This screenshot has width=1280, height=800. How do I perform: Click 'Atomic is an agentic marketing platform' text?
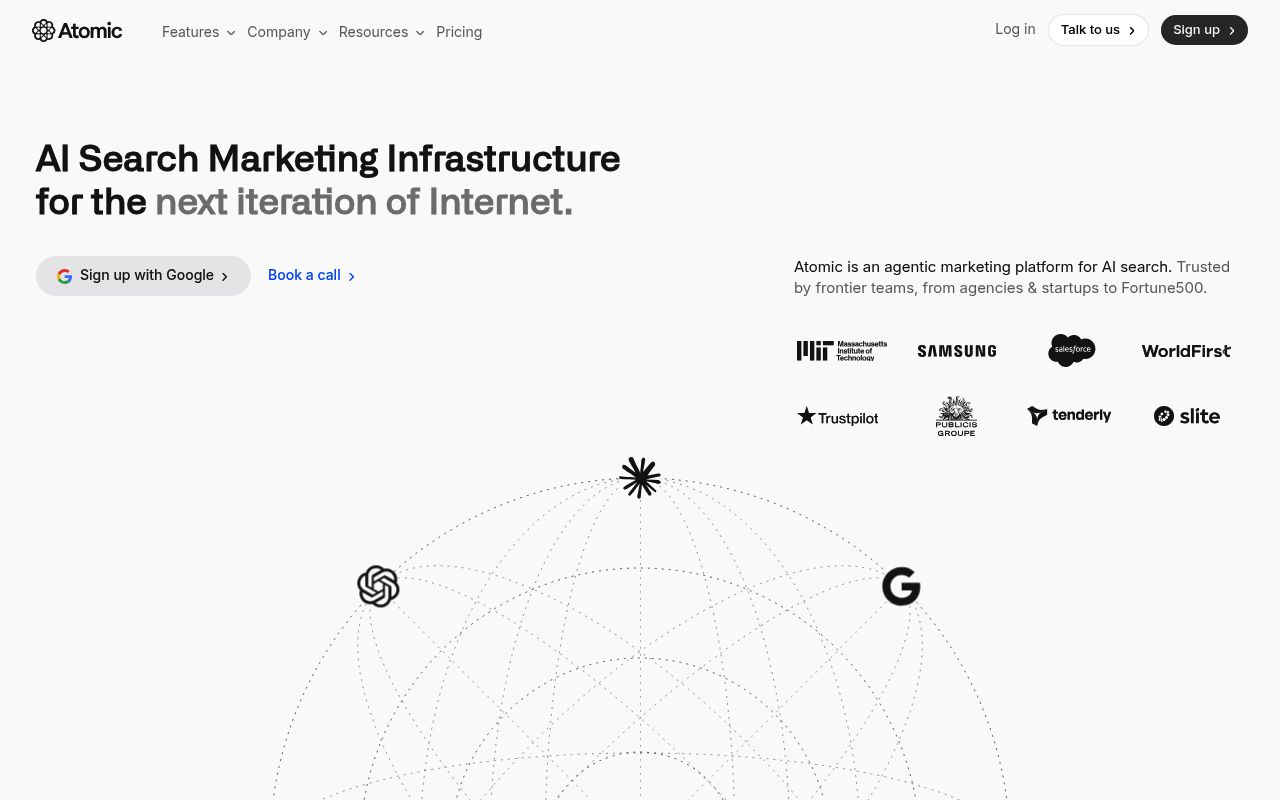coord(983,267)
